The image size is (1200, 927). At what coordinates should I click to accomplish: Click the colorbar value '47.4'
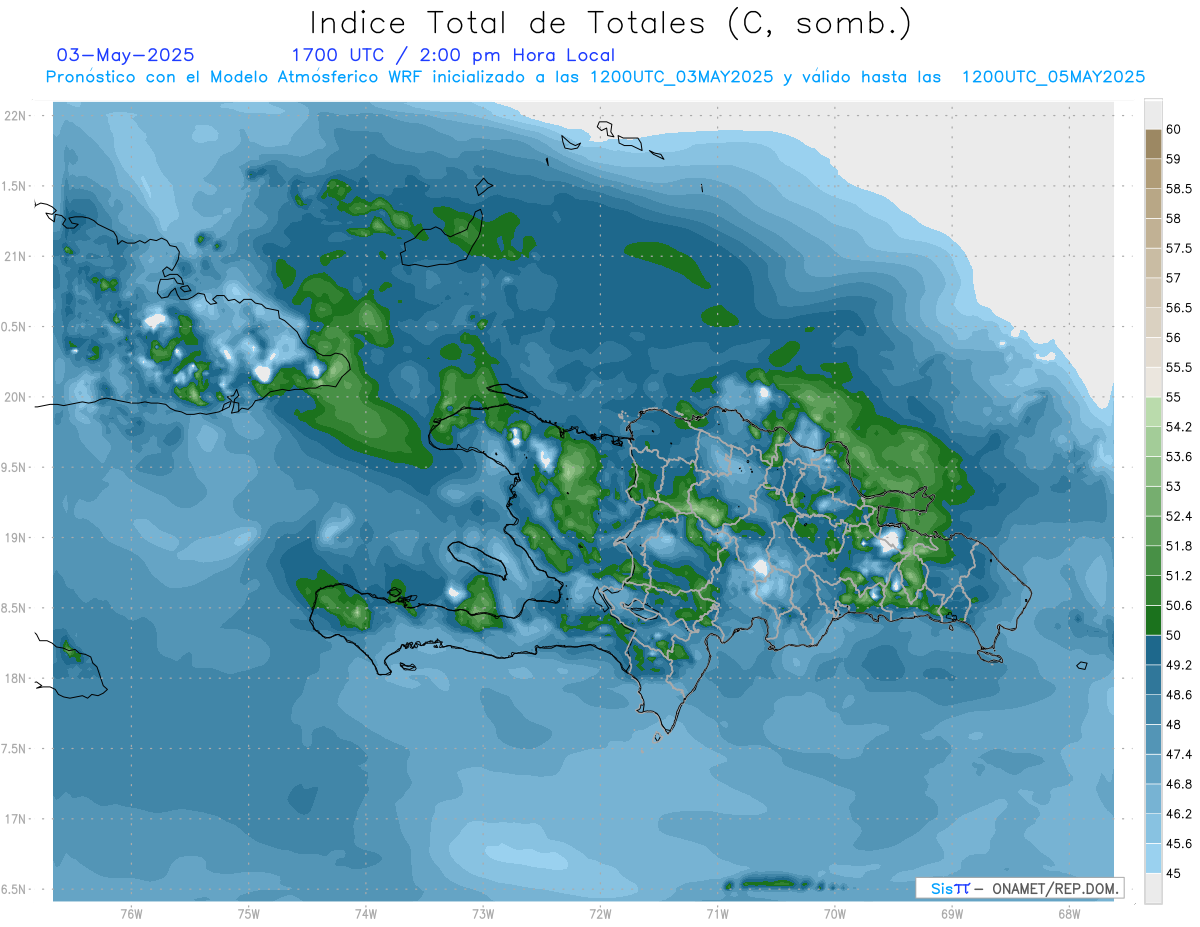(x=1178, y=754)
